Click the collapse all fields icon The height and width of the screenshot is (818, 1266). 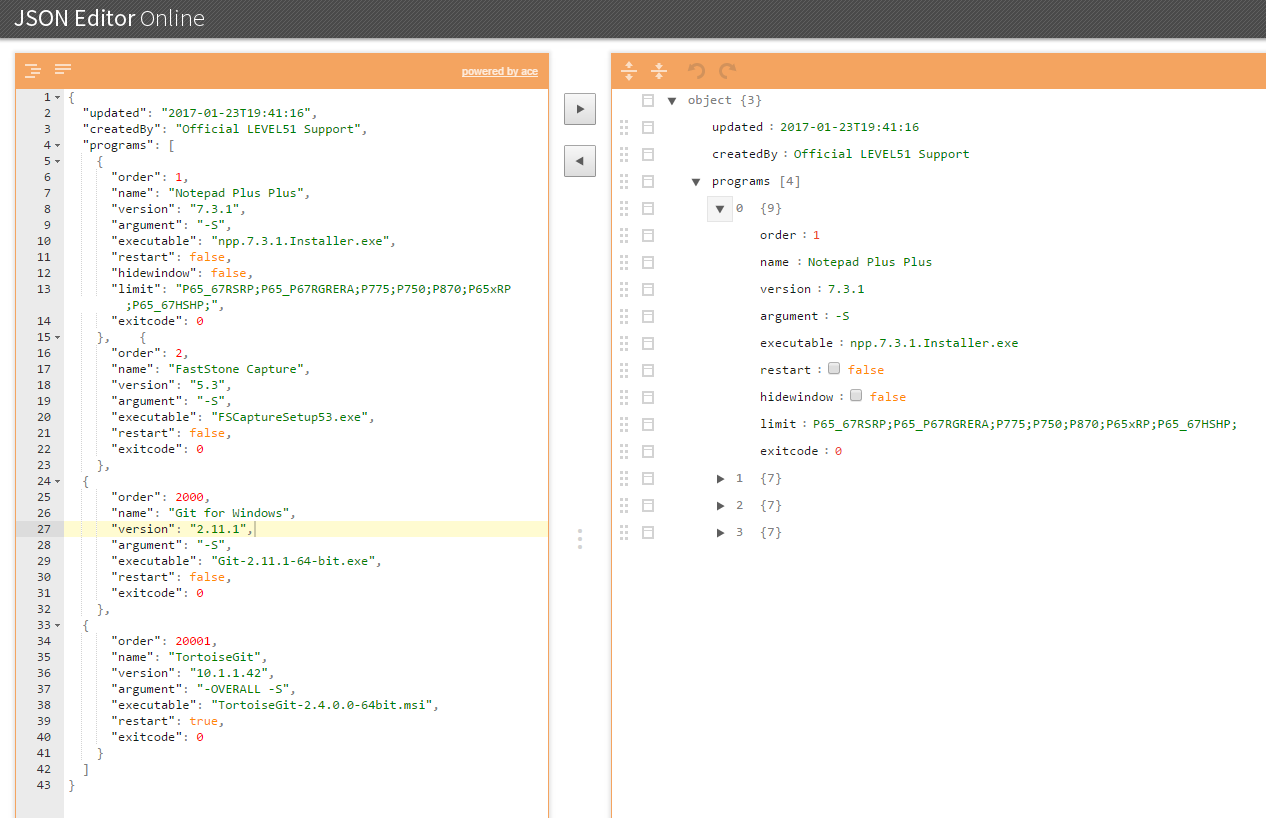[x=659, y=71]
